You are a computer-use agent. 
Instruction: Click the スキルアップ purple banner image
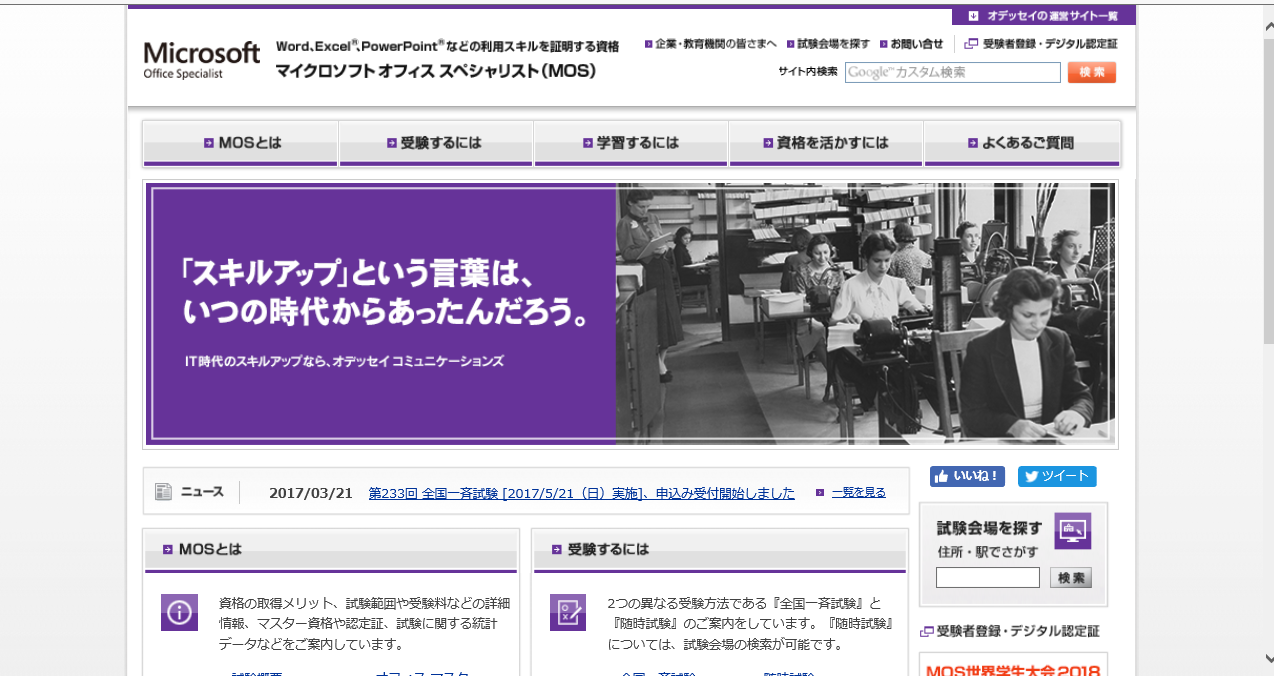[x=631, y=314]
